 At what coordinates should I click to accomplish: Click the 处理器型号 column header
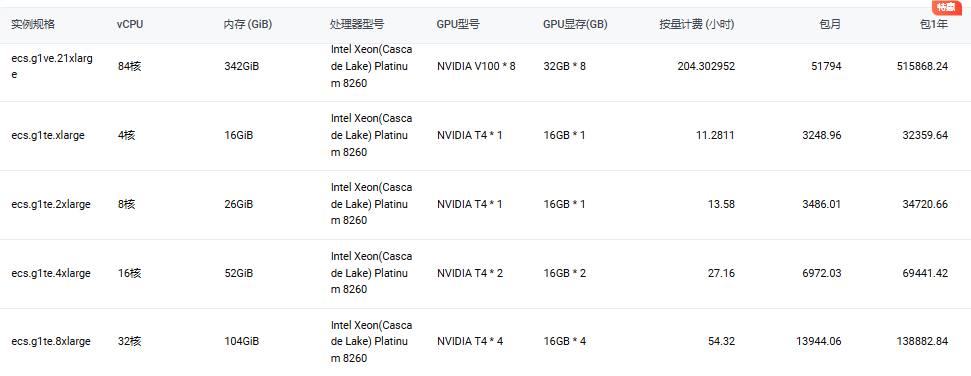pos(357,25)
